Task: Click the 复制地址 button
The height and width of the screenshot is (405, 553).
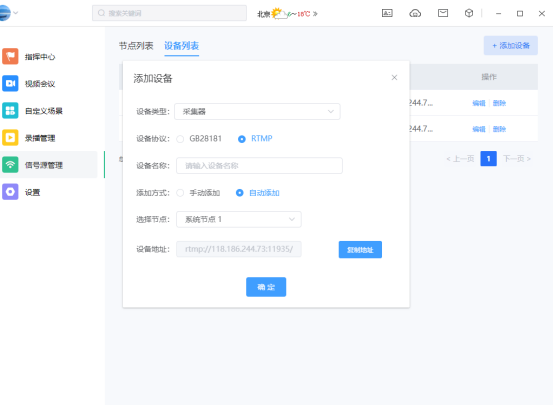Action: point(360,250)
